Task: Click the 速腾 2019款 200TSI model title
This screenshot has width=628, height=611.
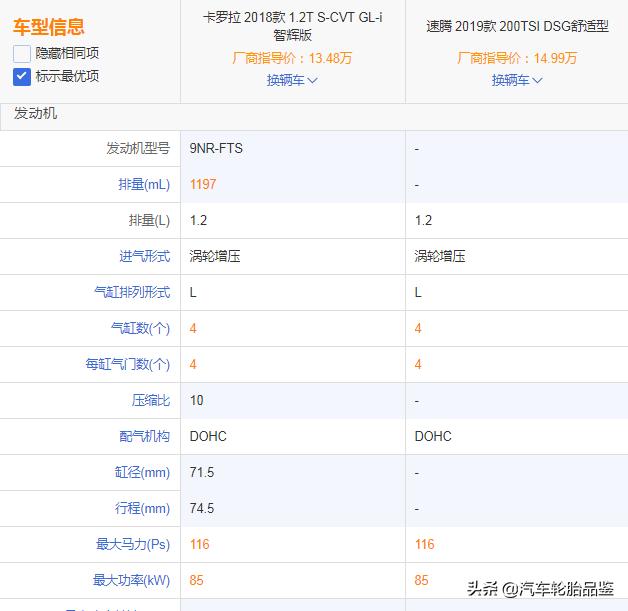Action: (x=517, y=26)
